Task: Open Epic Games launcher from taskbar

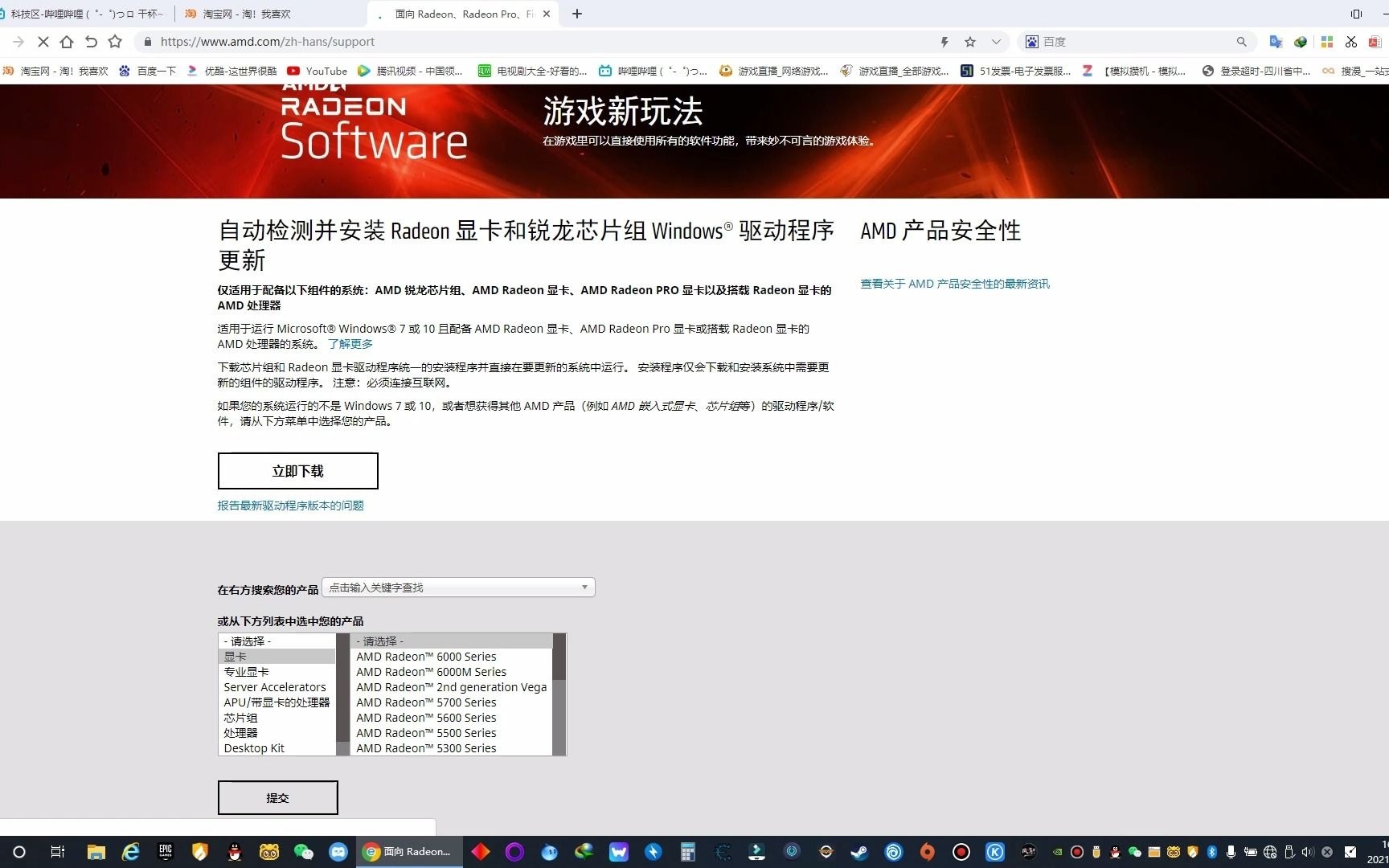Action: tap(166, 852)
